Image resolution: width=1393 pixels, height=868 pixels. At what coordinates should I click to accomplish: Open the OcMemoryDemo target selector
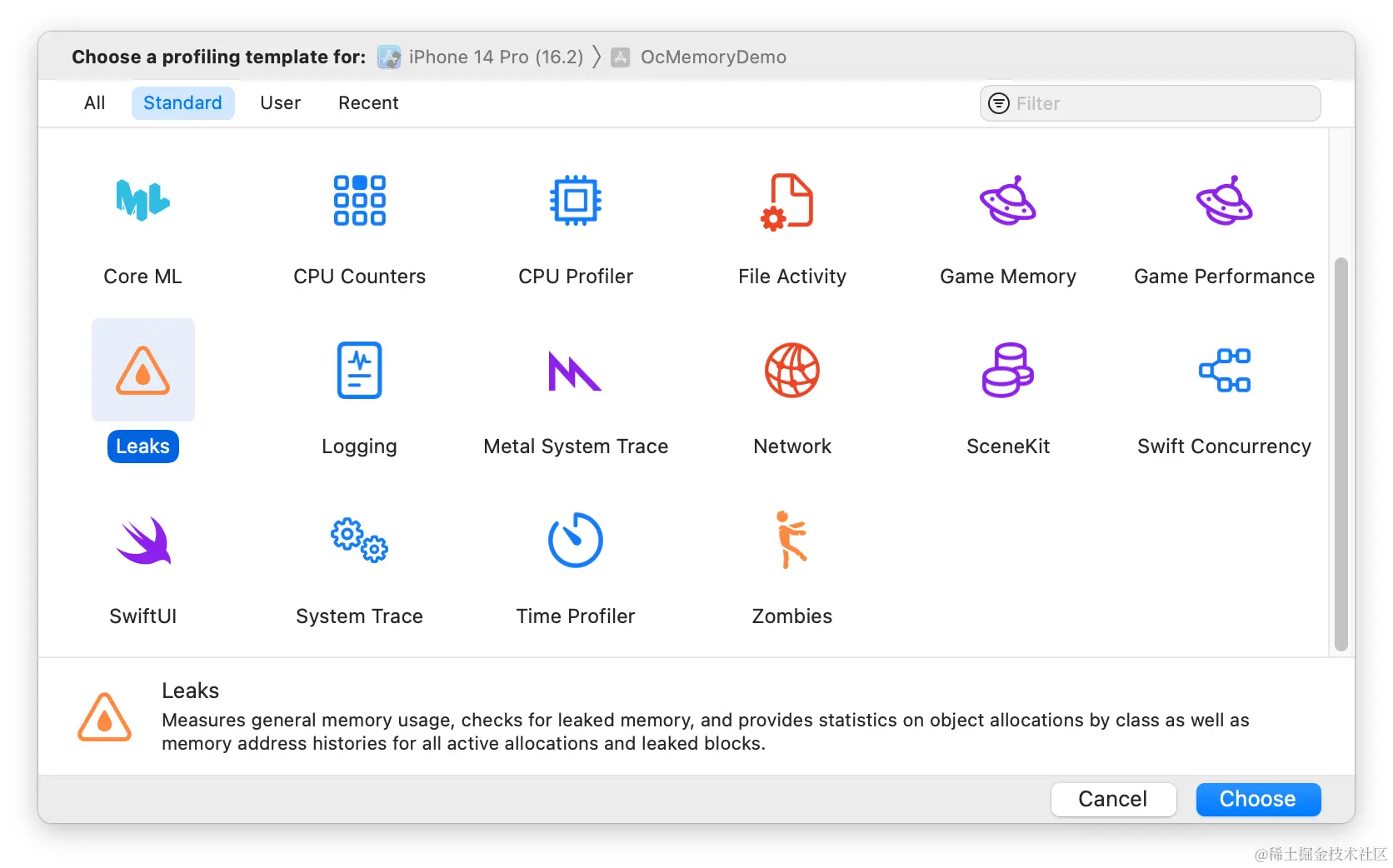pyautogui.click(x=699, y=57)
